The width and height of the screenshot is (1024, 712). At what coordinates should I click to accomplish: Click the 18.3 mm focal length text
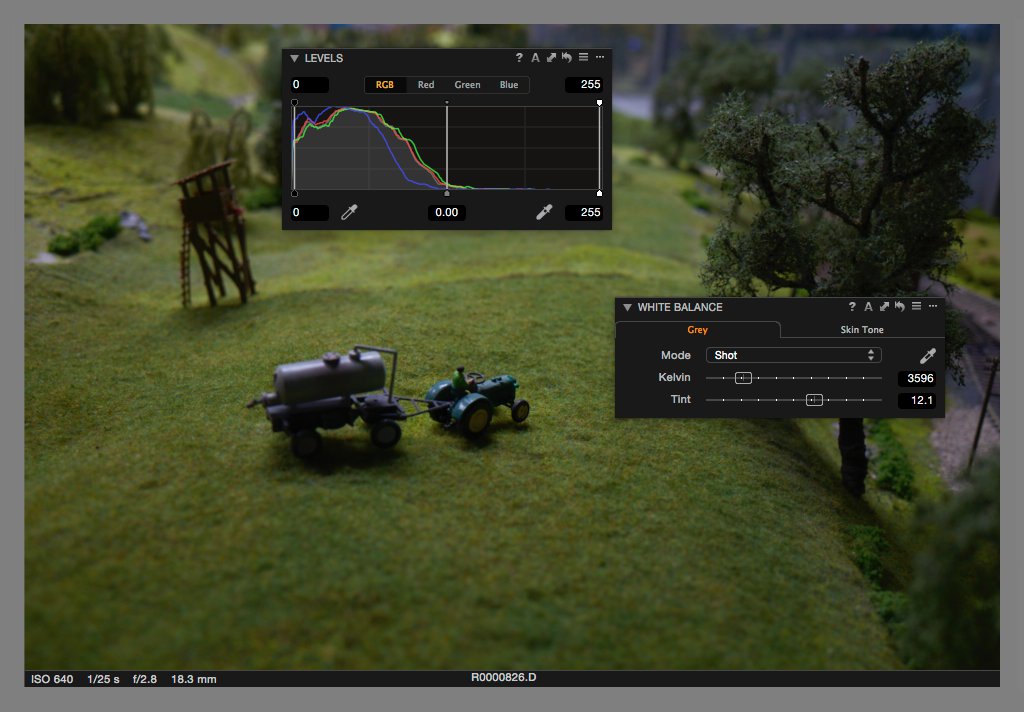click(194, 679)
